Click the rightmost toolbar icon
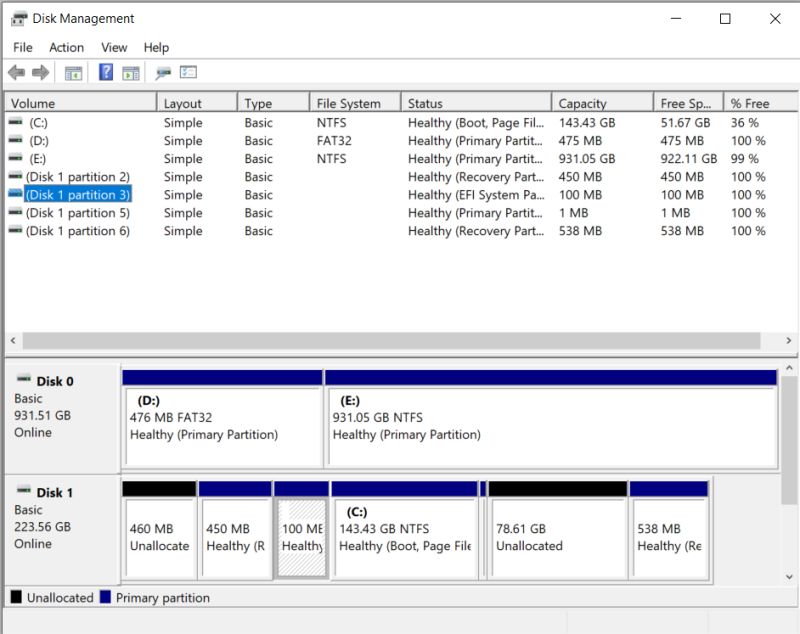The image size is (800, 634). 186,71
